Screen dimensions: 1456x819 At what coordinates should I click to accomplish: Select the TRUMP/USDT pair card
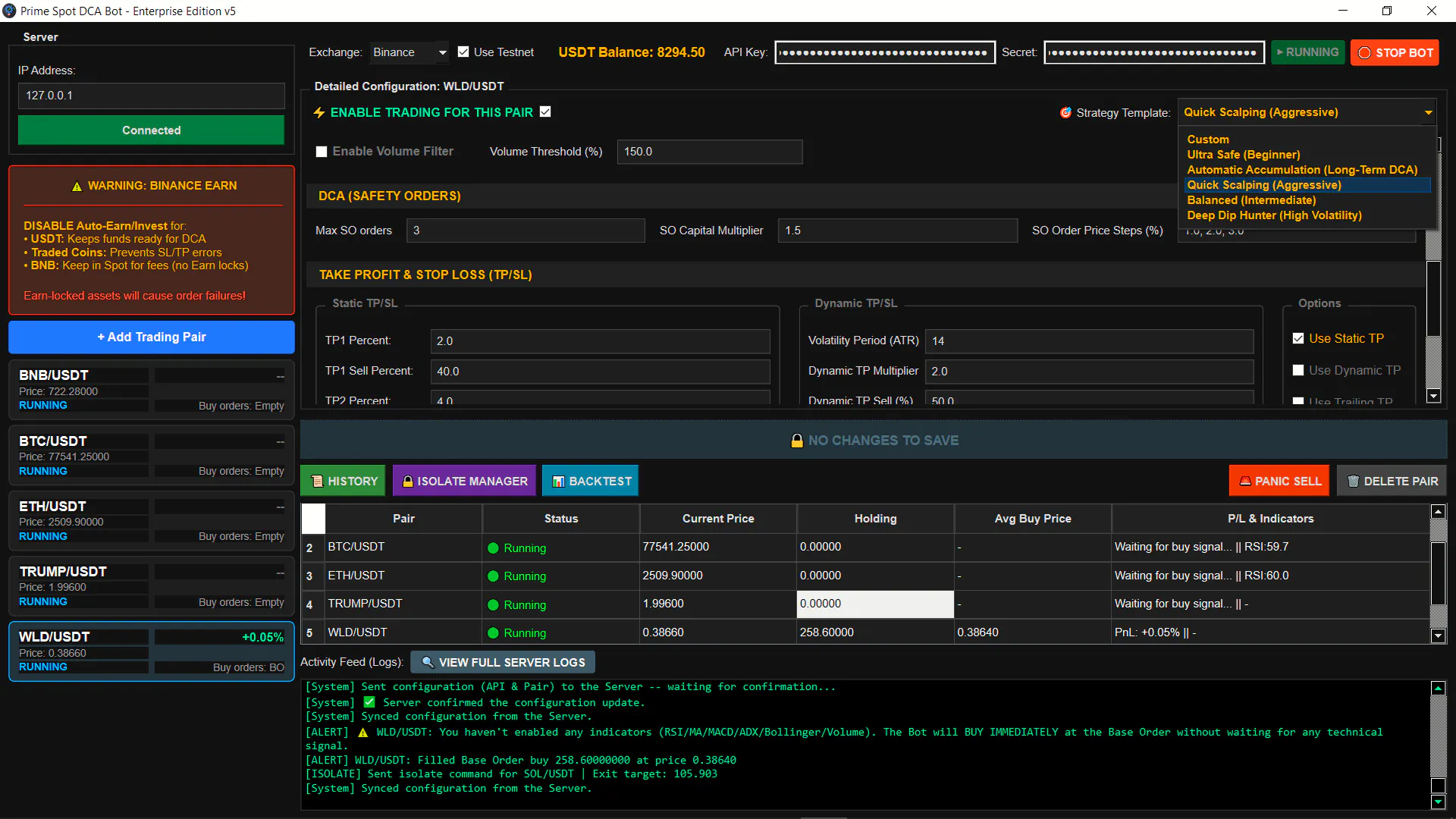point(152,586)
